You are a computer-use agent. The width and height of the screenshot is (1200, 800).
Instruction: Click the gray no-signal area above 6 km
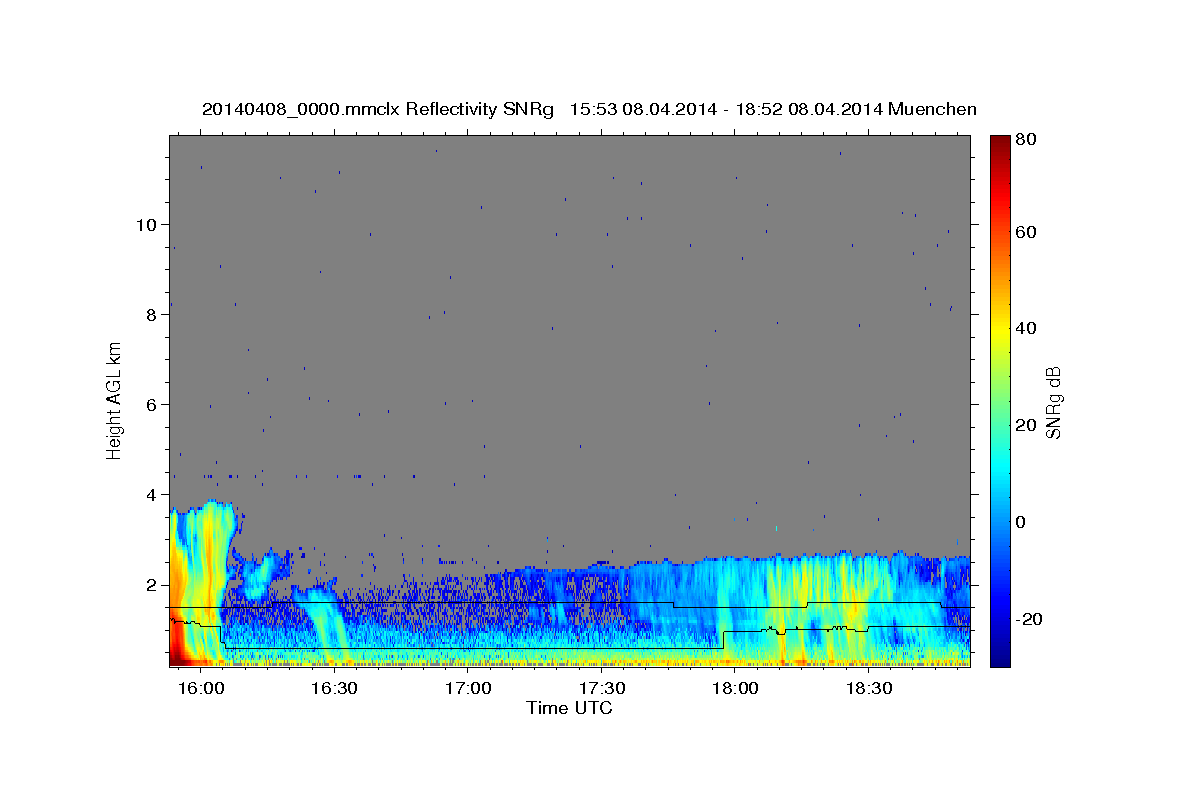click(570, 270)
